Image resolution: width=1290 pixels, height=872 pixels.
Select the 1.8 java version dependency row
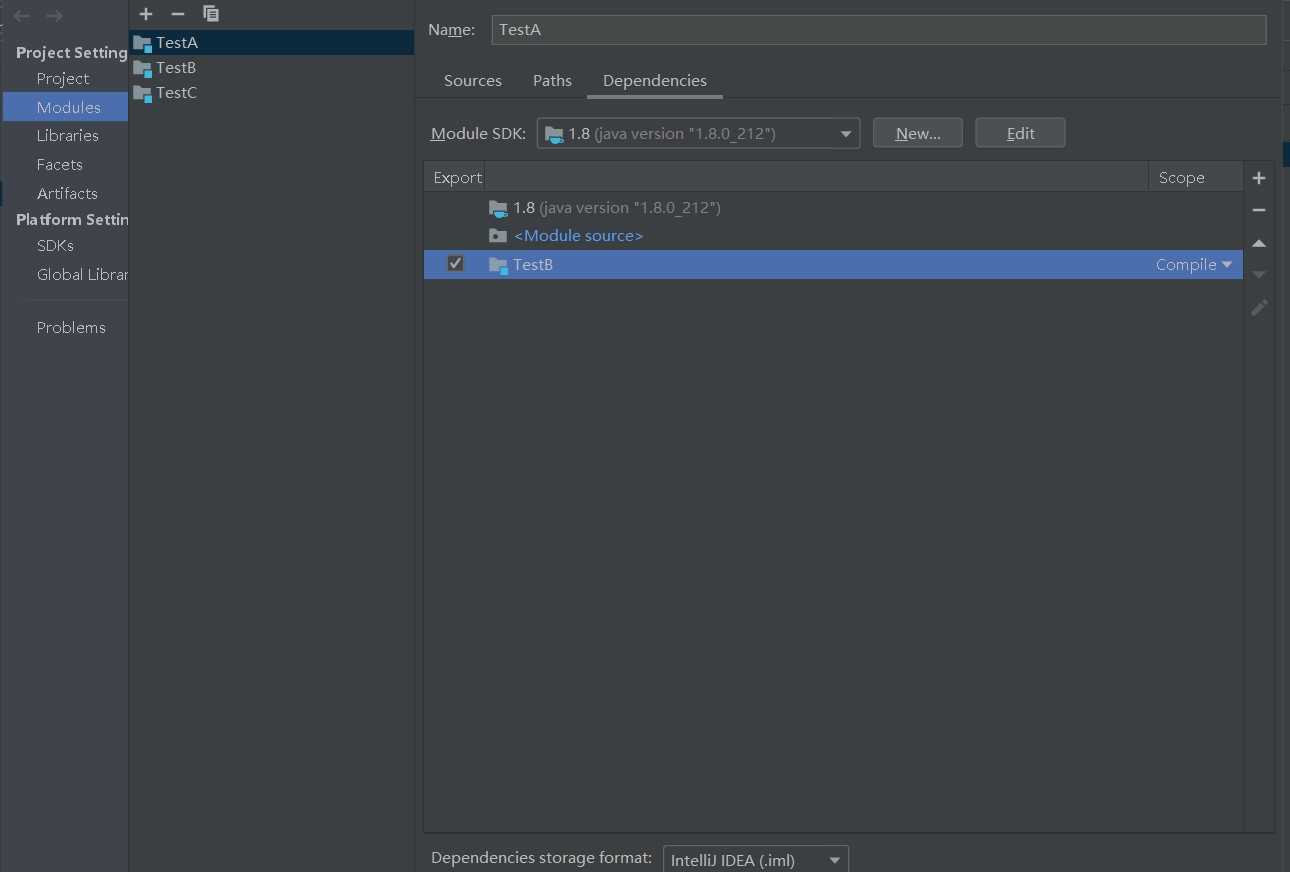(x=833, y=208)
